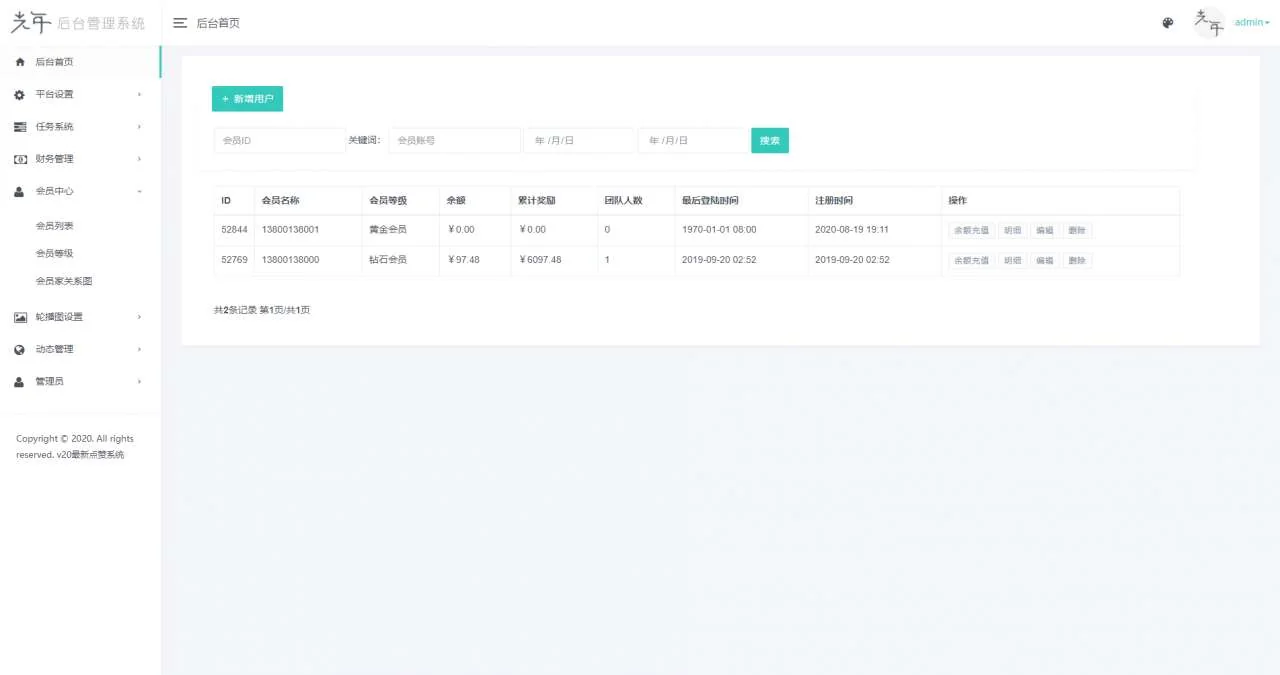Click 删除 for member 13800138000
The height and width of the screenshot is (675, 1280).
[x=1076, y=261]
